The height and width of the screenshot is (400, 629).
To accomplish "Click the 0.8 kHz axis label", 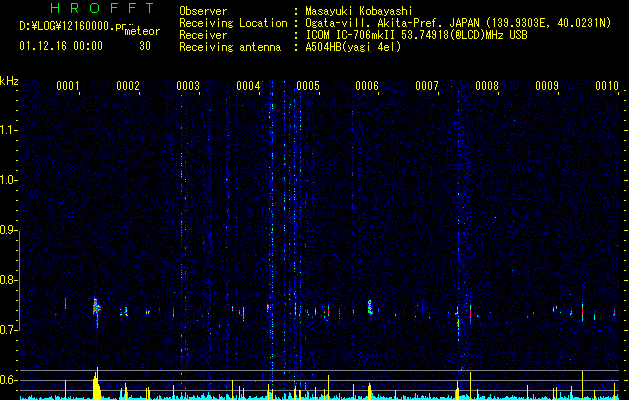I will [x=8, y=280].
